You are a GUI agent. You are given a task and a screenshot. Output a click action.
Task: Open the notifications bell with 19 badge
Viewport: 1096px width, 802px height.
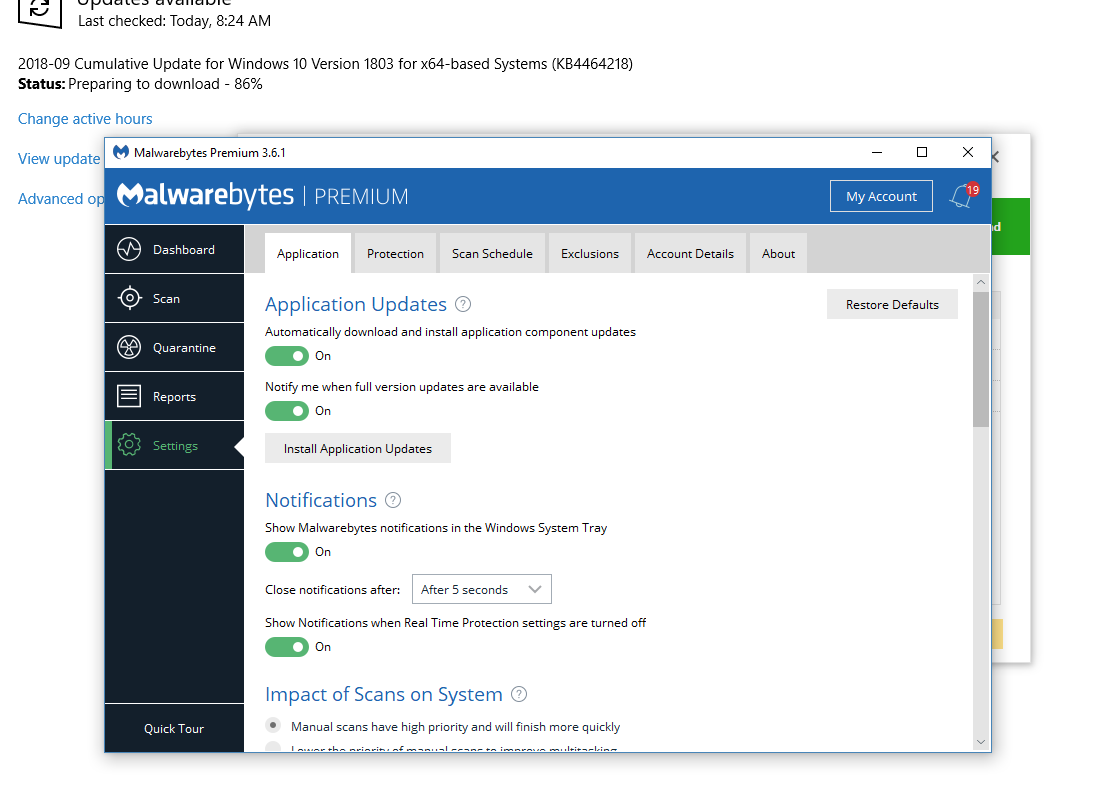(963, 196)
